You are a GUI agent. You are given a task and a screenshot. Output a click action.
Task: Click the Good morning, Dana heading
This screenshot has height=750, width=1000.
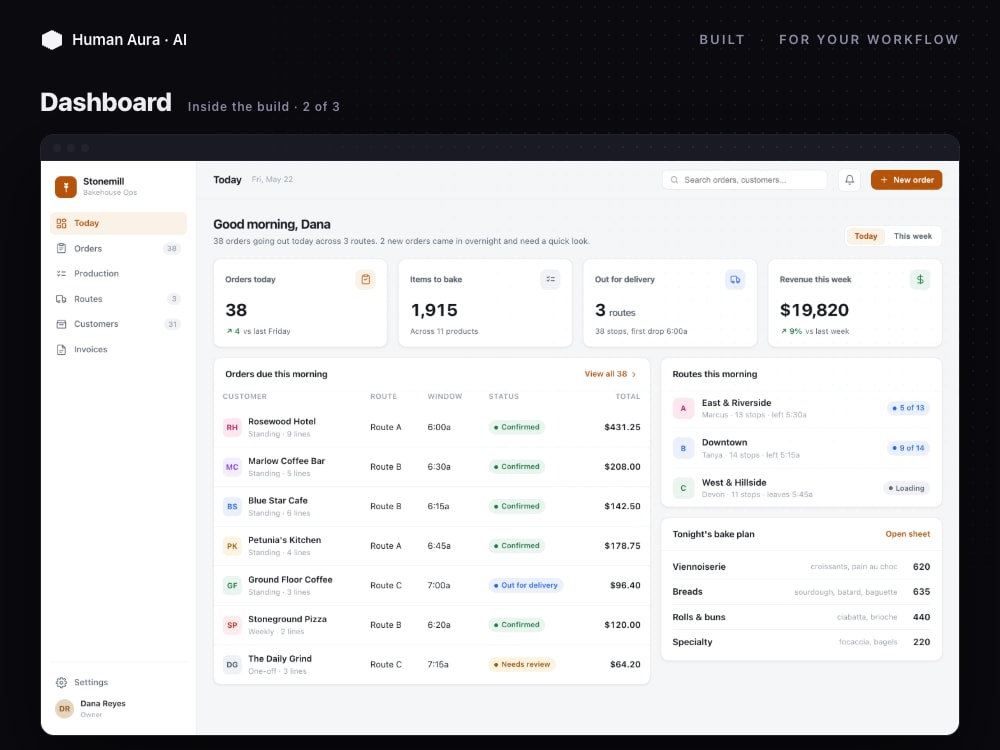click(272, 224)
